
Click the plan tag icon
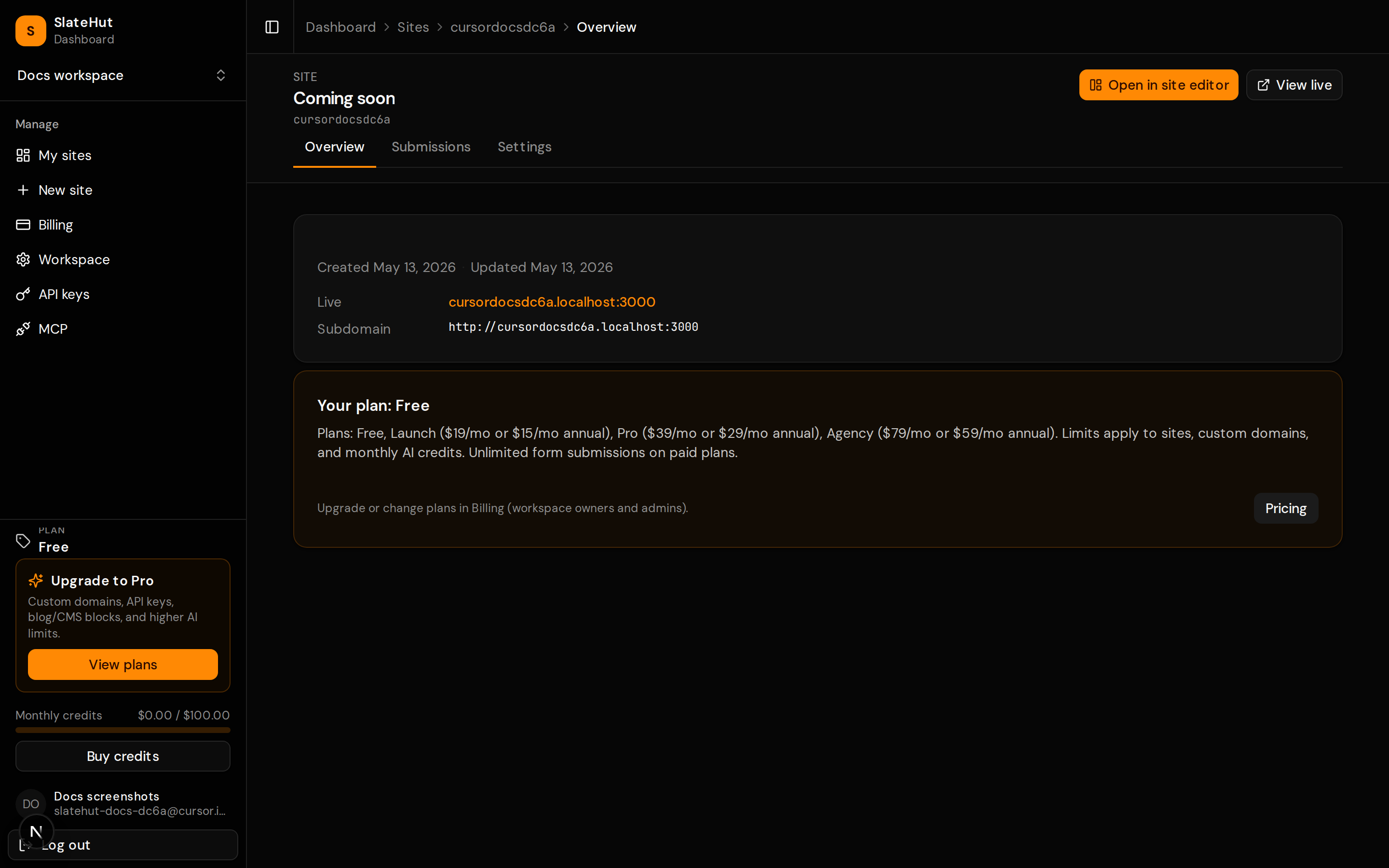click(x=23, y=541)
